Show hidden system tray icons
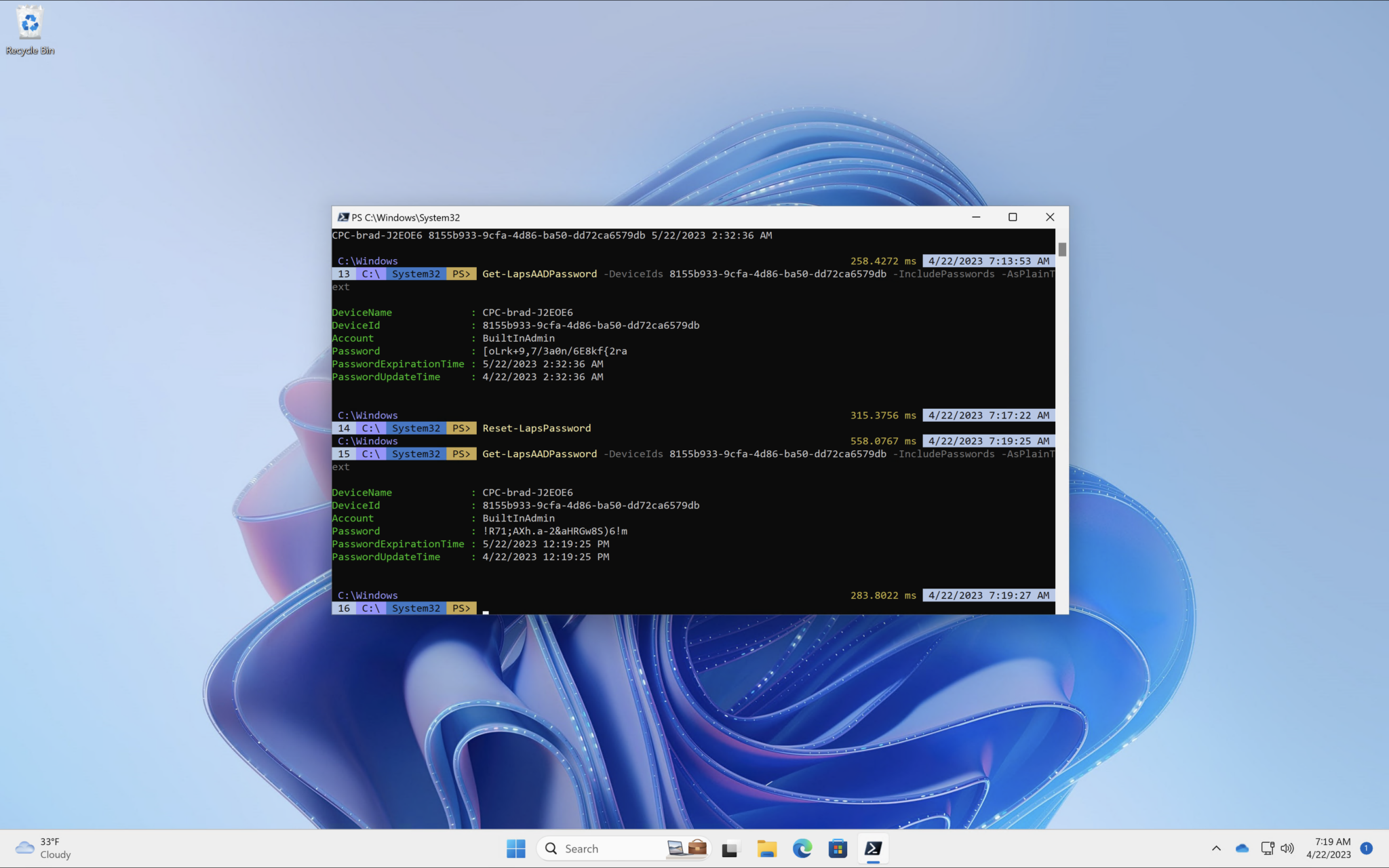 1216,848
